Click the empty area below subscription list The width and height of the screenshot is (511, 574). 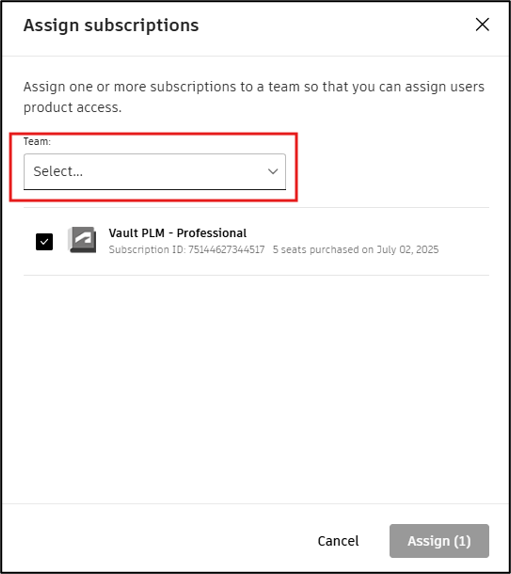256,389
